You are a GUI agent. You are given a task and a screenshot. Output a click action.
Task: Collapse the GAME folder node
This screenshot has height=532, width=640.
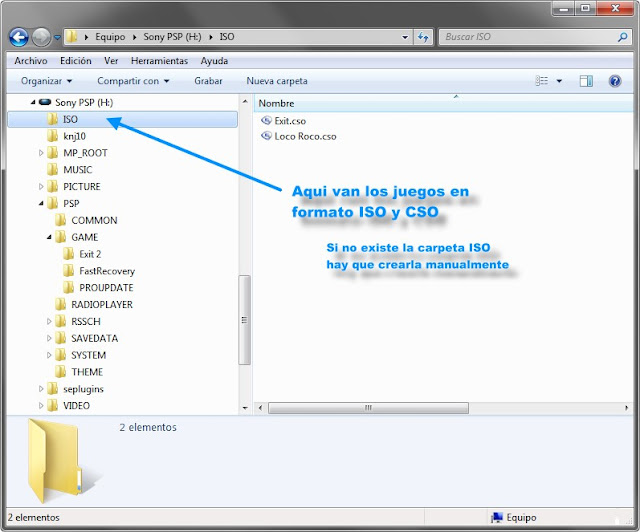click(x=49, y=237)
